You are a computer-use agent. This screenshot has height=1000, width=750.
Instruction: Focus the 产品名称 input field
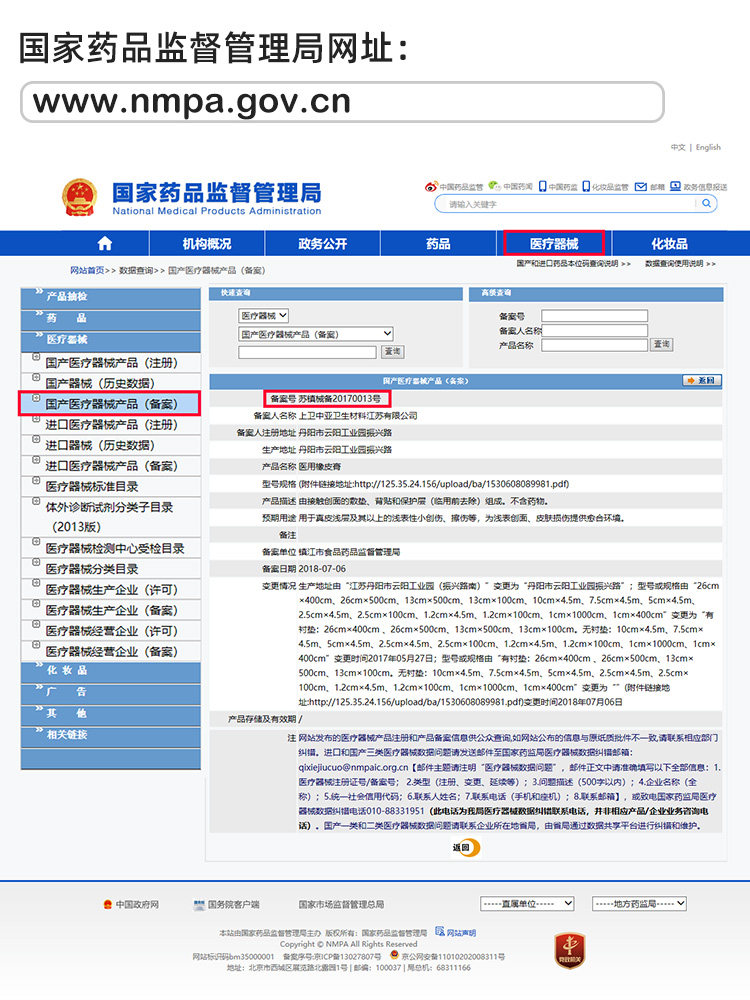[x=594, y=345]
